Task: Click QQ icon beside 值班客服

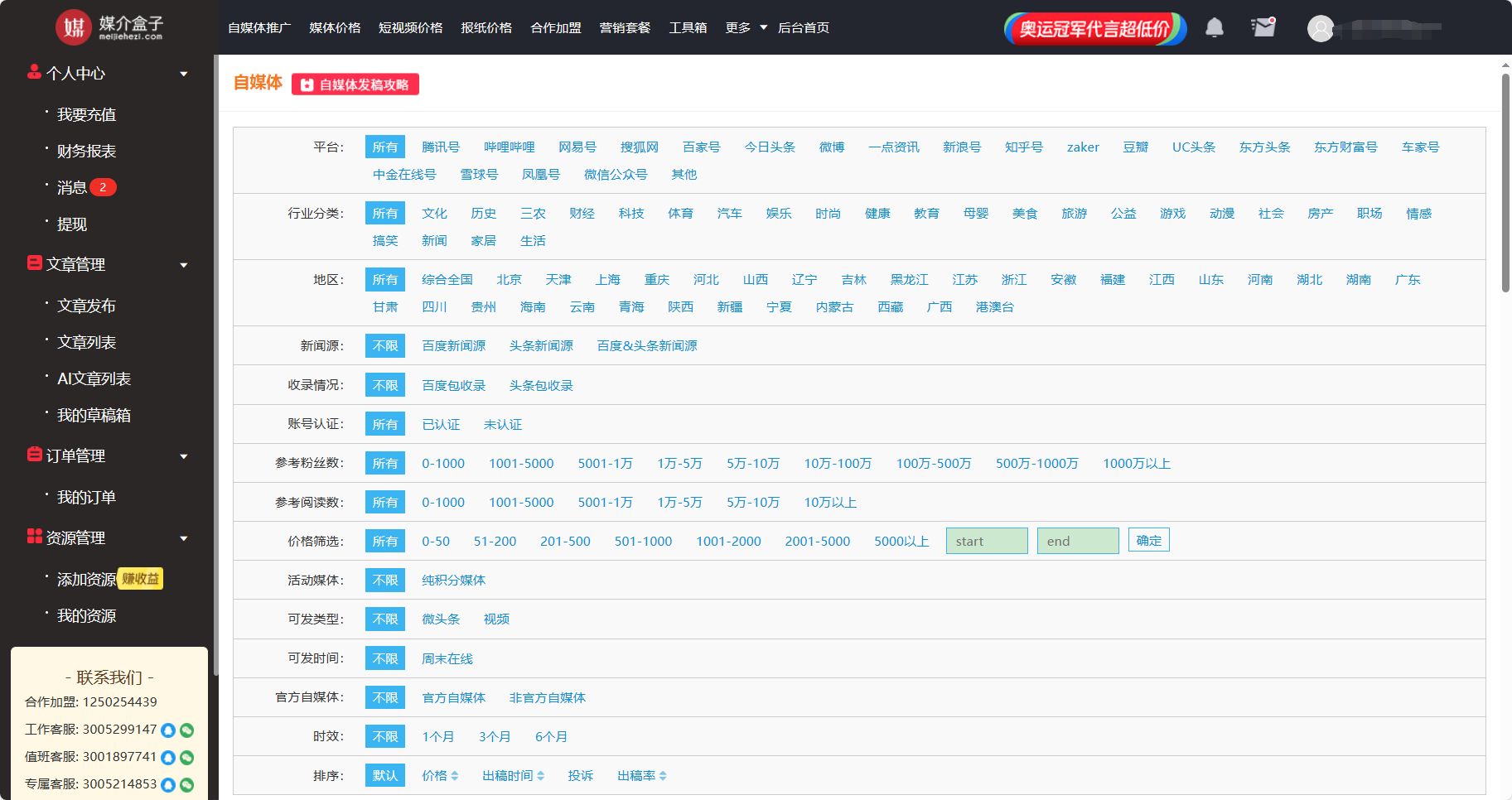Action: (168, 757)
